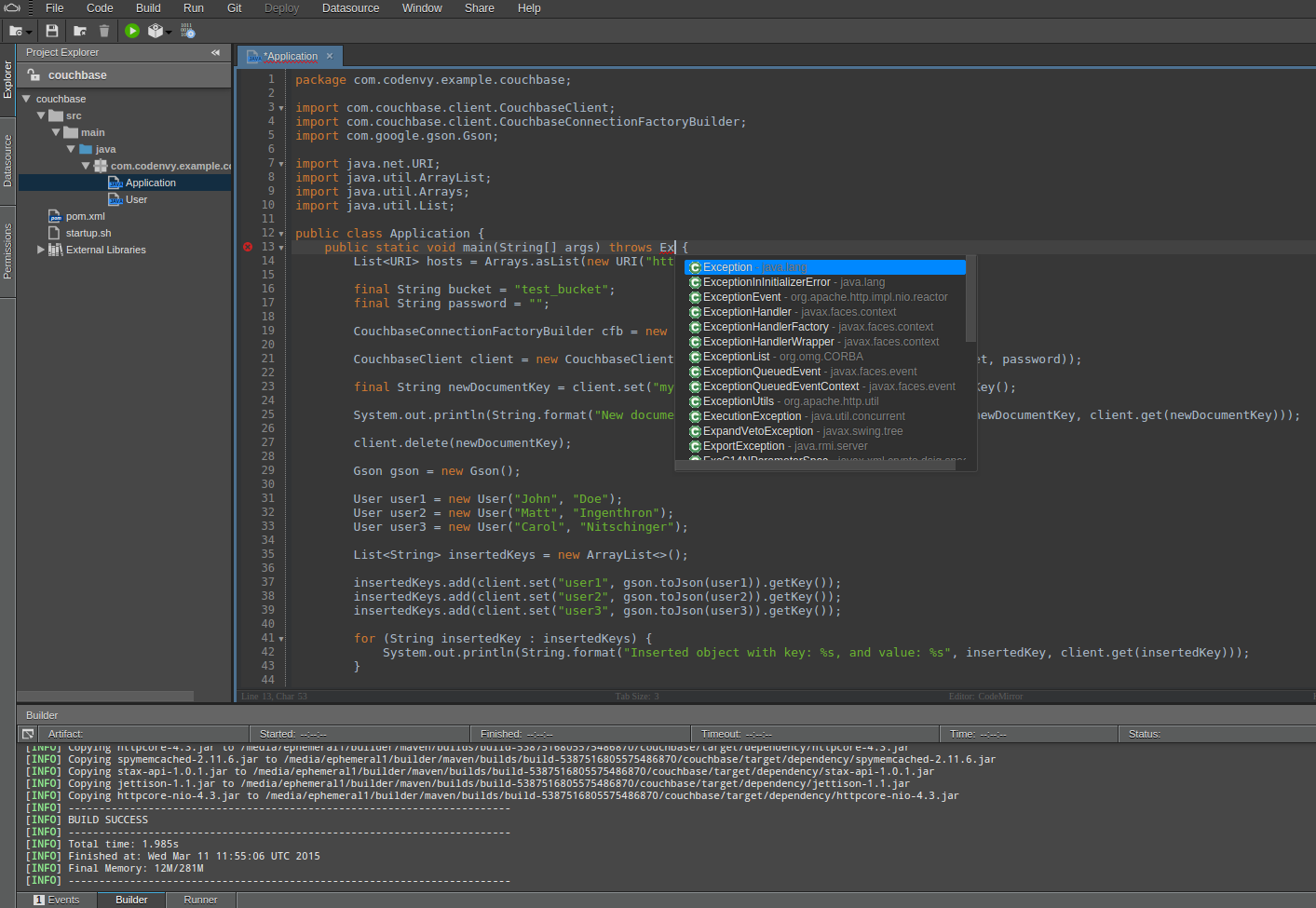Close the Application editor tab
The width and height of the screenshot is (1316, 908).
click(x=330, y=56)
